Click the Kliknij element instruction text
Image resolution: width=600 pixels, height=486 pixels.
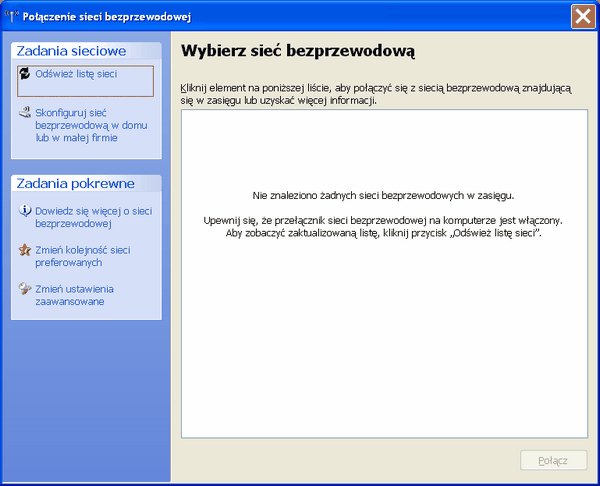375,94
